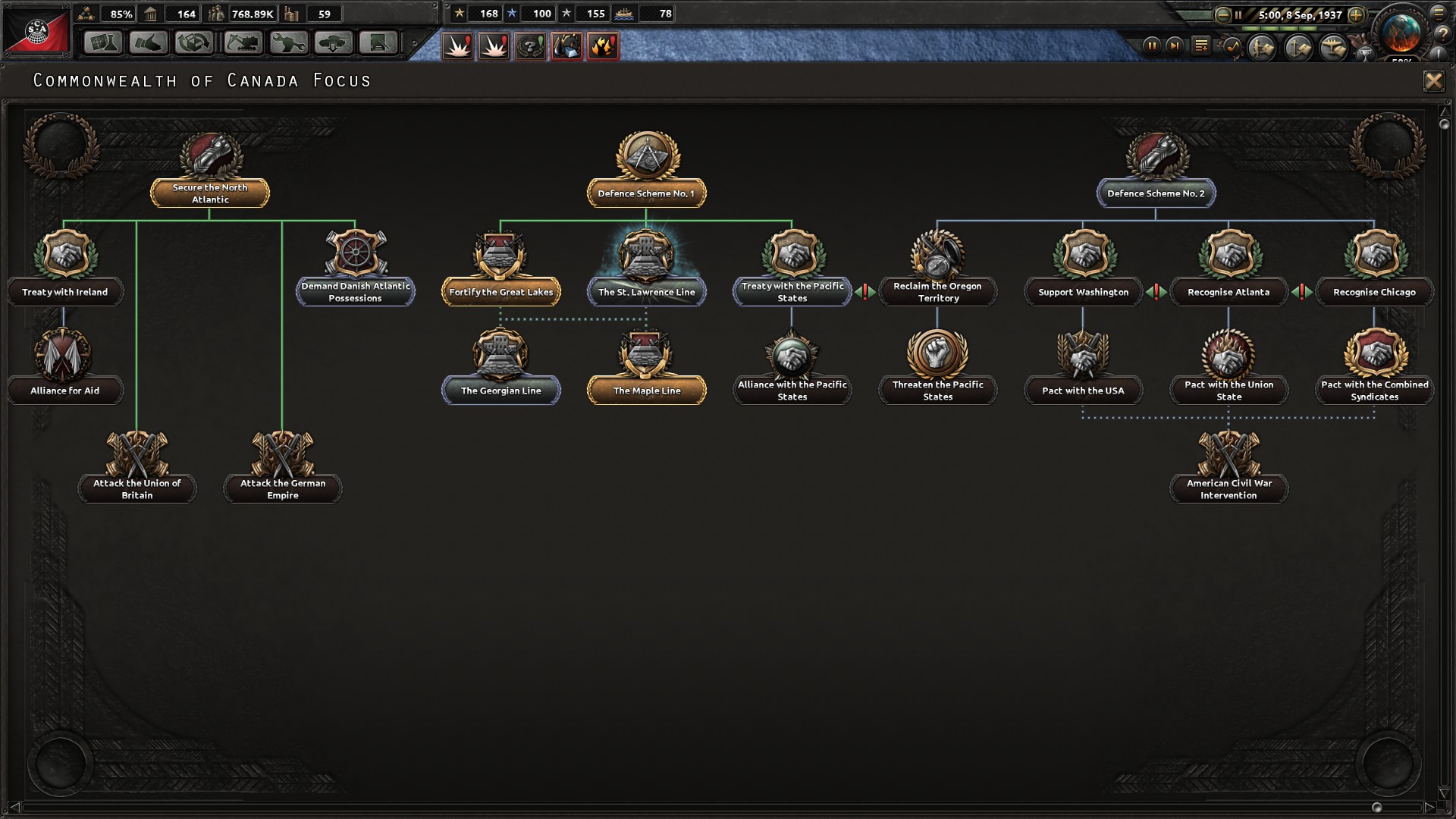Decrease game speed with minus button
The image size is (1456, 819).
pyautogui.click(x=1222, y=14)
